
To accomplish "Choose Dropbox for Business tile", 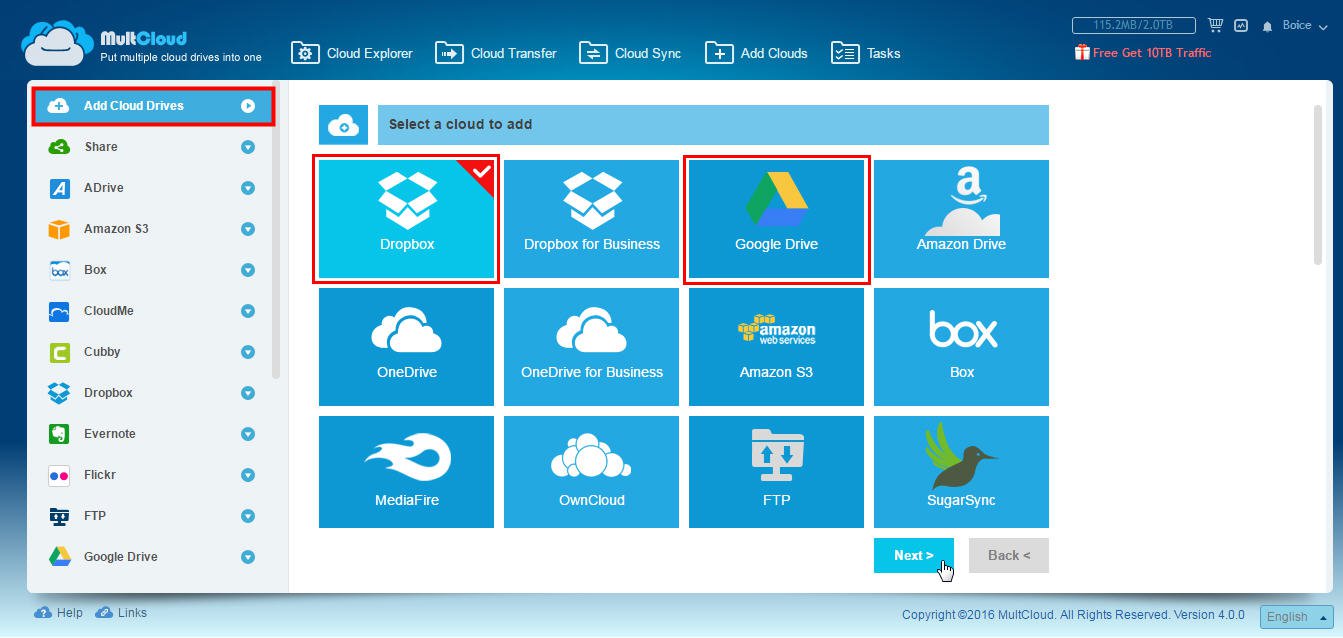I will [591, 219].
